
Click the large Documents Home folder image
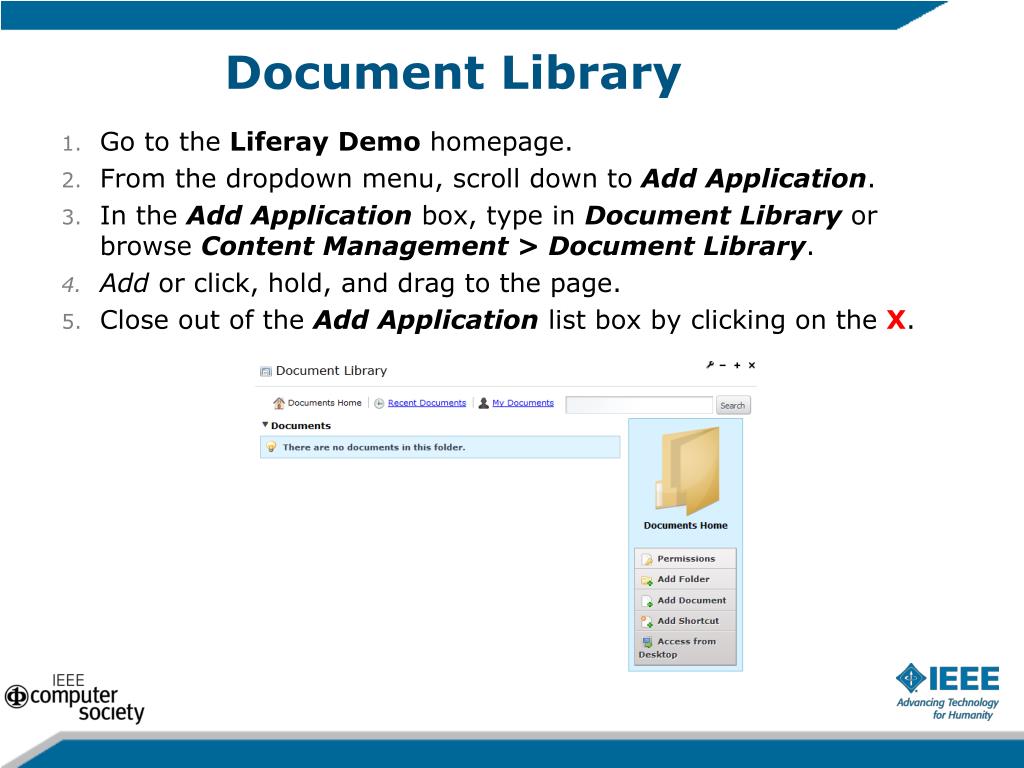click(x=687, y=470)
